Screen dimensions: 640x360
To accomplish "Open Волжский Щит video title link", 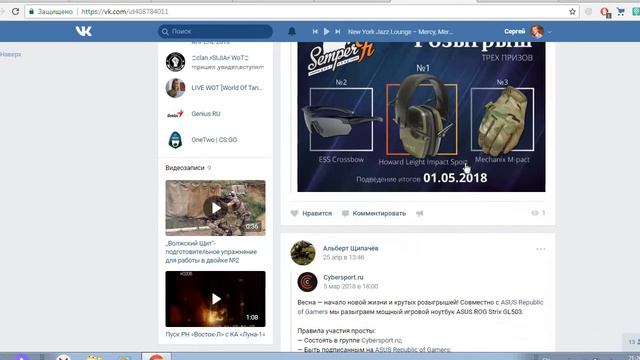I will 211,252.
